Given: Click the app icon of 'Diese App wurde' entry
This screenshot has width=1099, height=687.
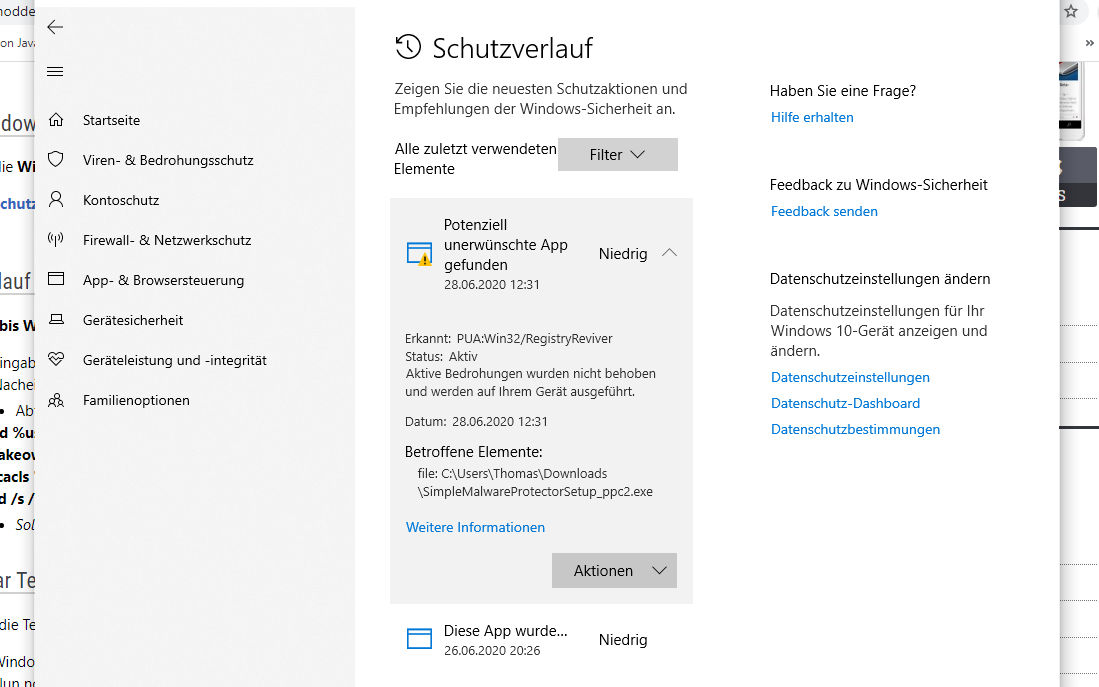Looking at the screenshot, I should coord(420,639).
